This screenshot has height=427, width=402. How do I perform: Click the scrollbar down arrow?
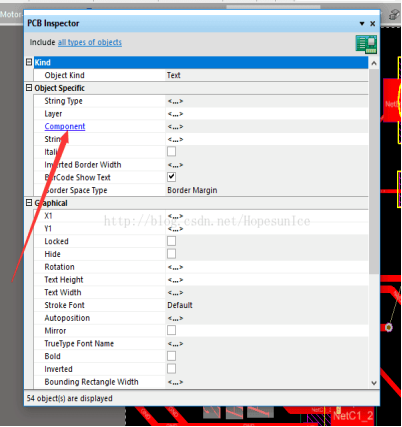pos(374,383)
